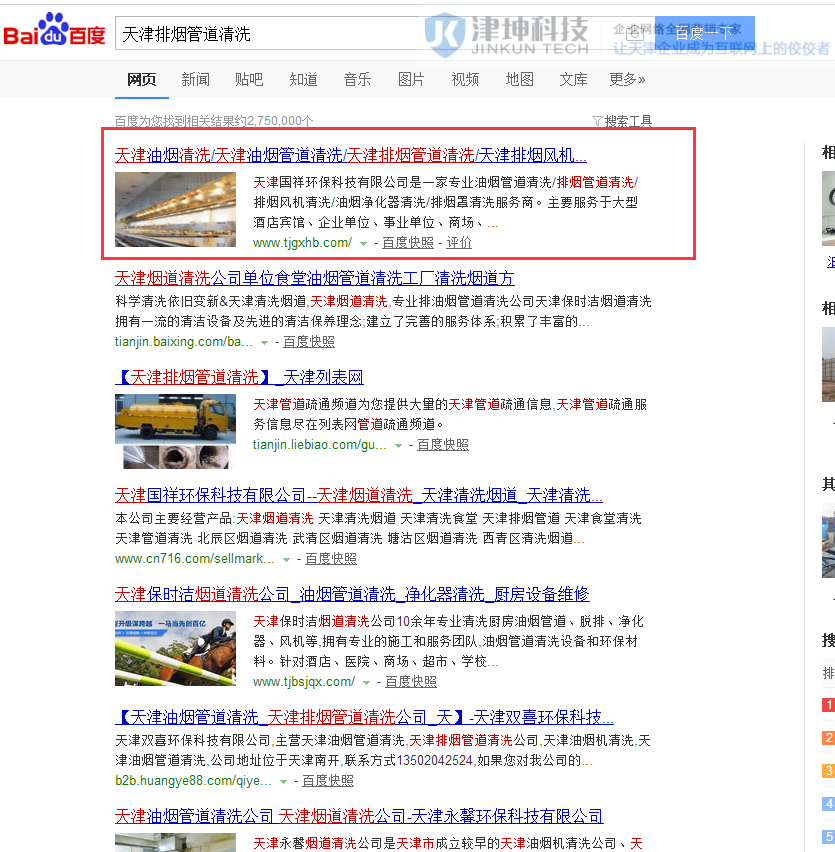Expand the 更多» menu
Viewport: 835px width, 852px height.
click(627, 80)
